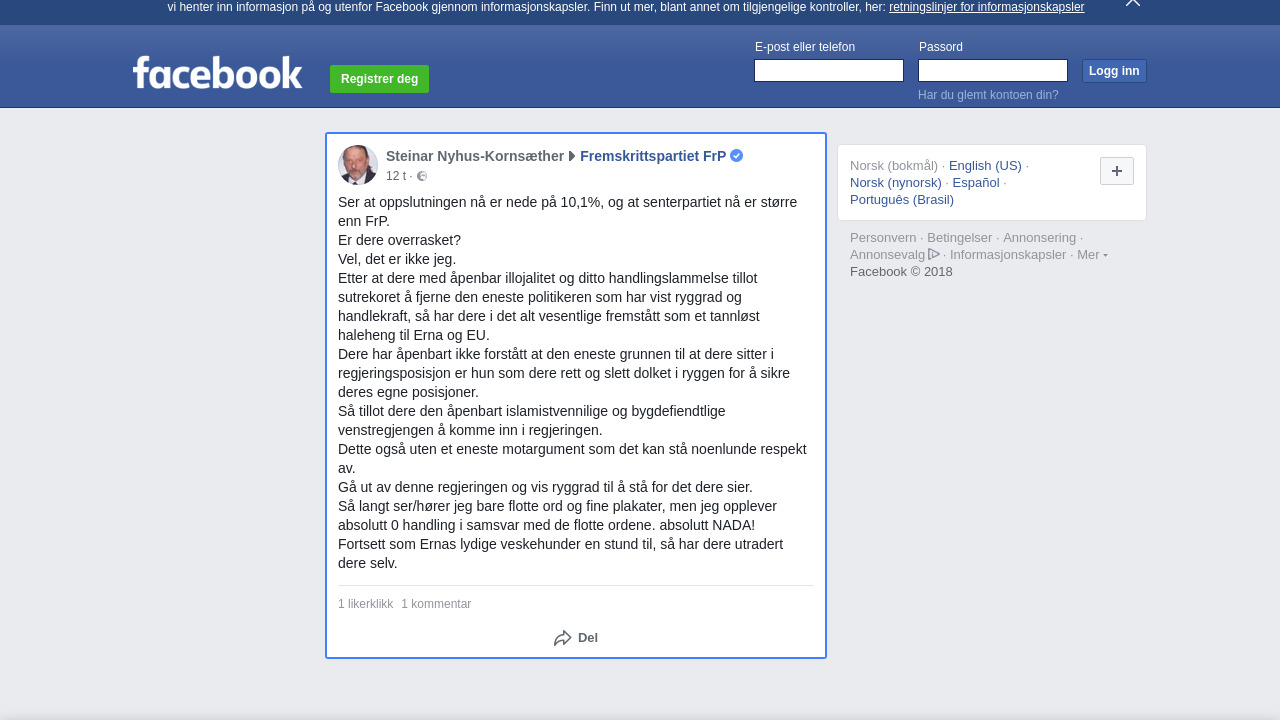Click the Annonsevalg AdChoices icon

934,254
